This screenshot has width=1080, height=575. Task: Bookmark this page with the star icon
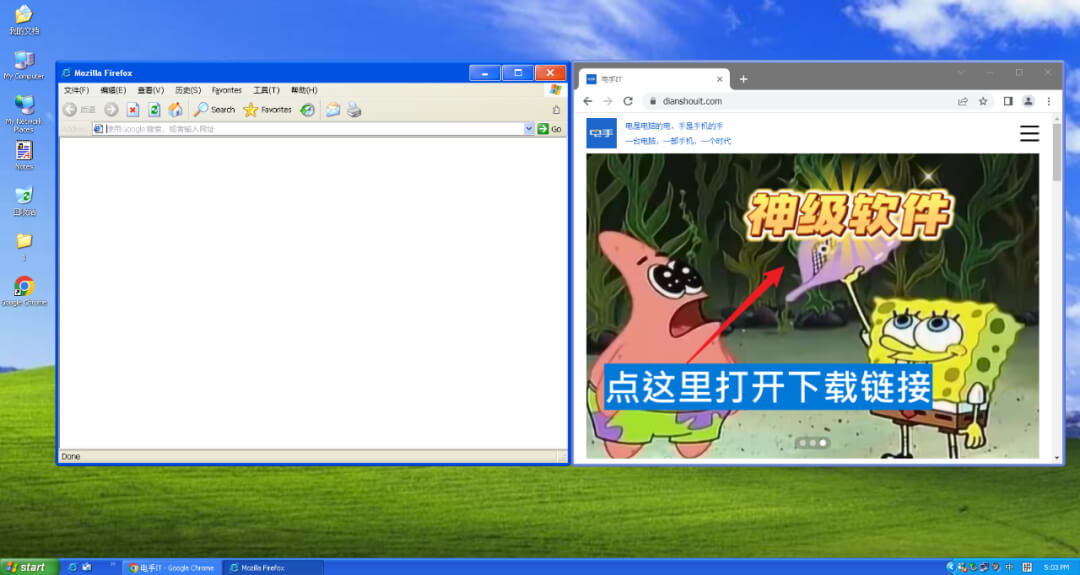pos(983,101)
